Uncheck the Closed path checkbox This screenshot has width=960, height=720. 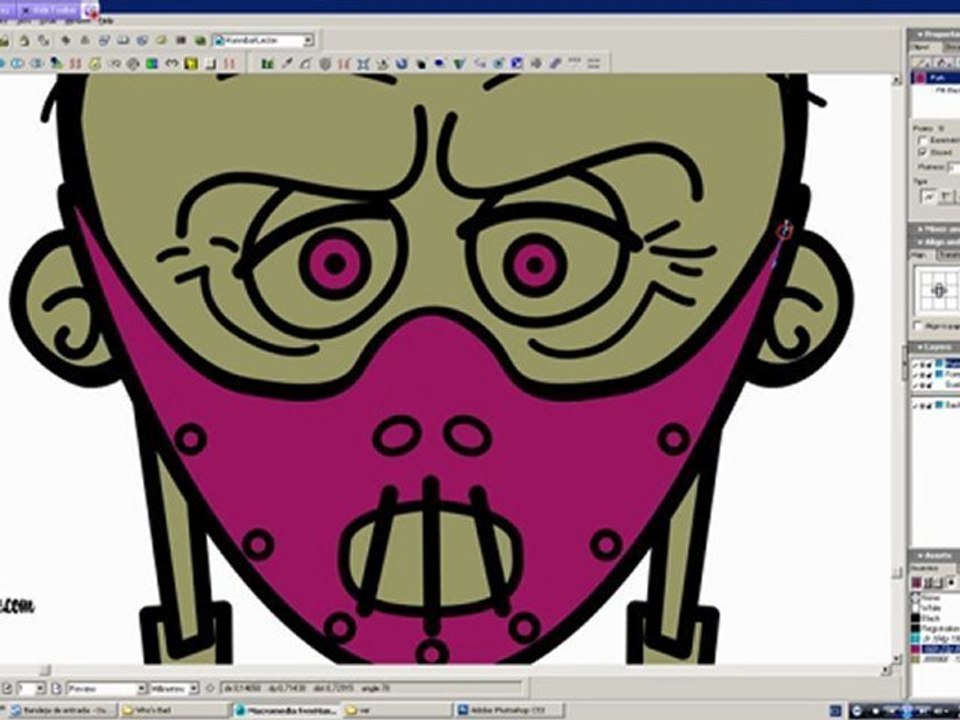pos(922,152)
